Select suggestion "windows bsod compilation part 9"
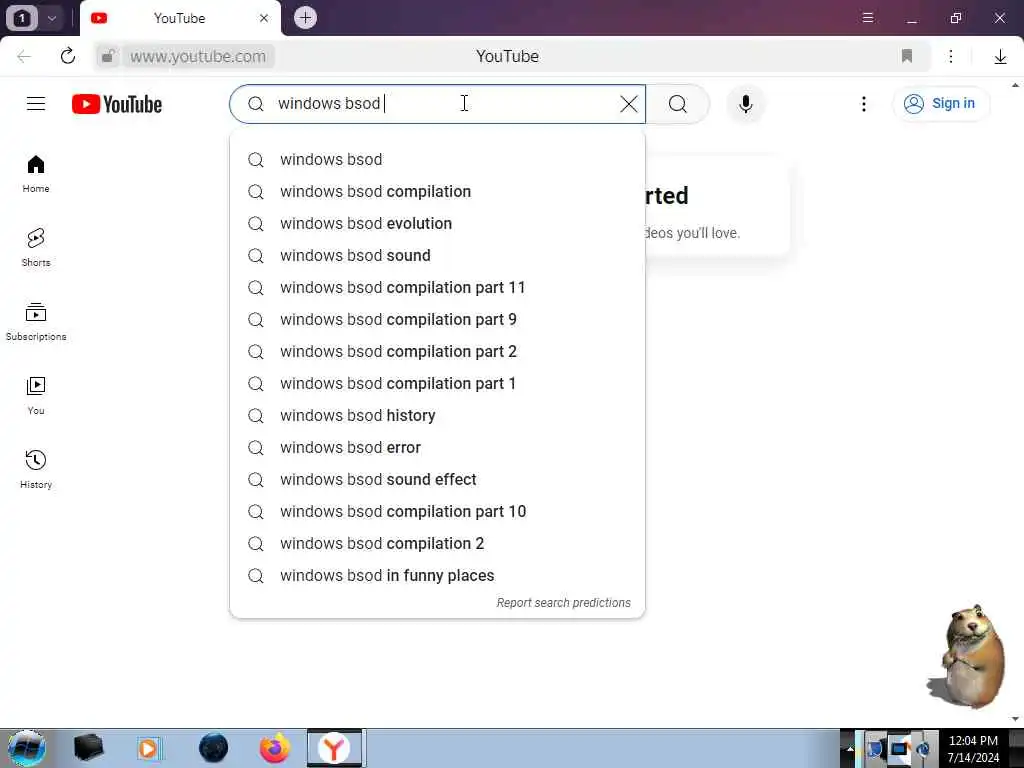The image size is (1024, 768). pyautogui.click(x=438, y=319)
